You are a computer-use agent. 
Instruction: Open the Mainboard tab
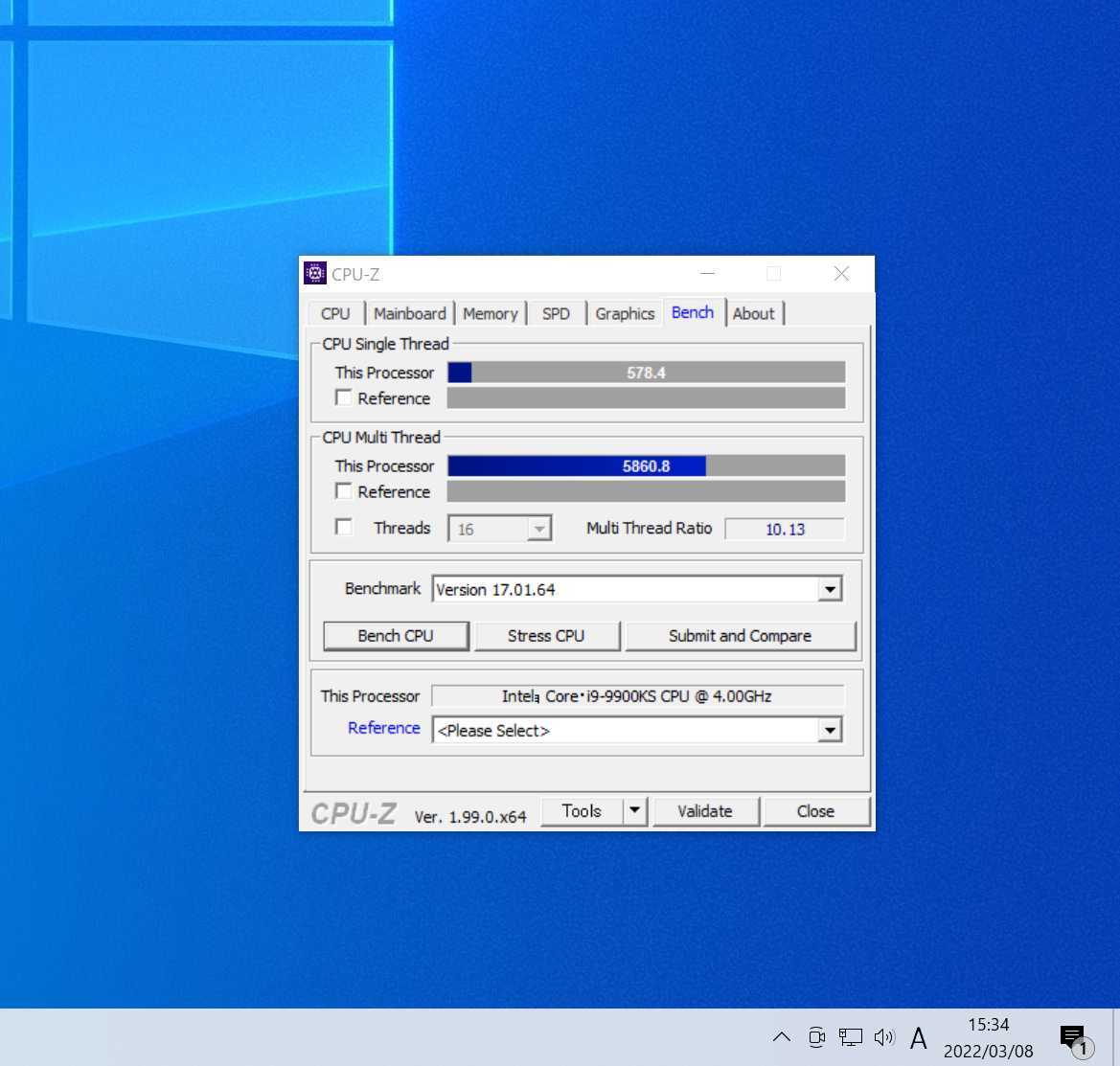(x=409, y=313)
